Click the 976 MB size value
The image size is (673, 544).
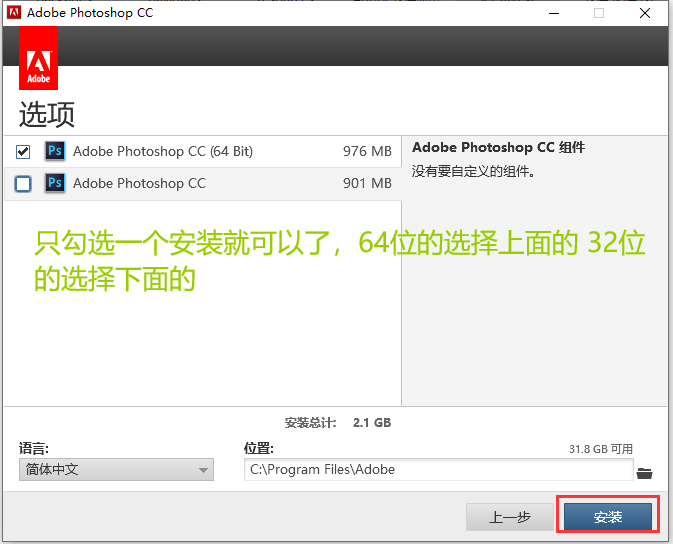367,151
